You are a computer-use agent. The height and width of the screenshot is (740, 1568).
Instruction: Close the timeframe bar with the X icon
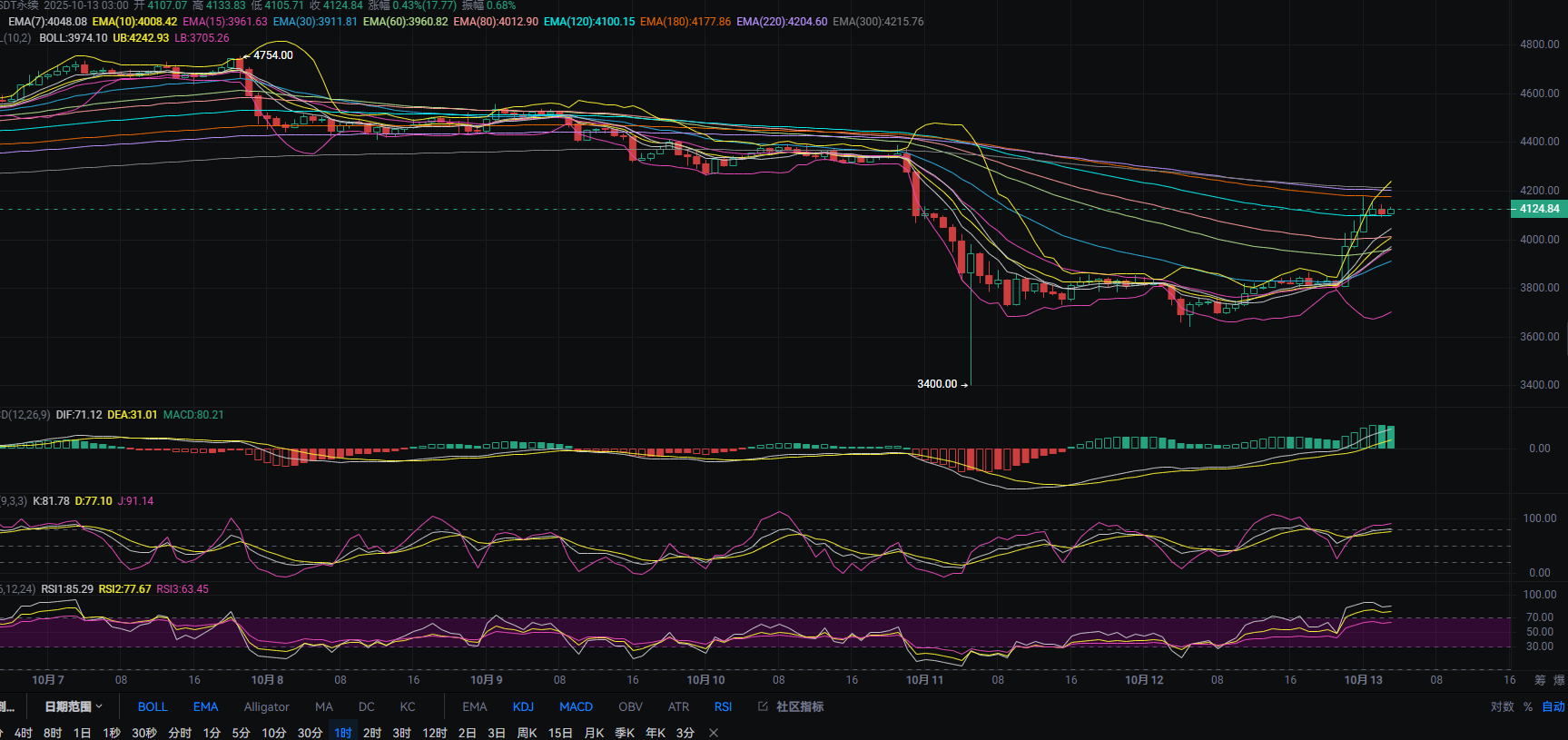pos(714,733)
